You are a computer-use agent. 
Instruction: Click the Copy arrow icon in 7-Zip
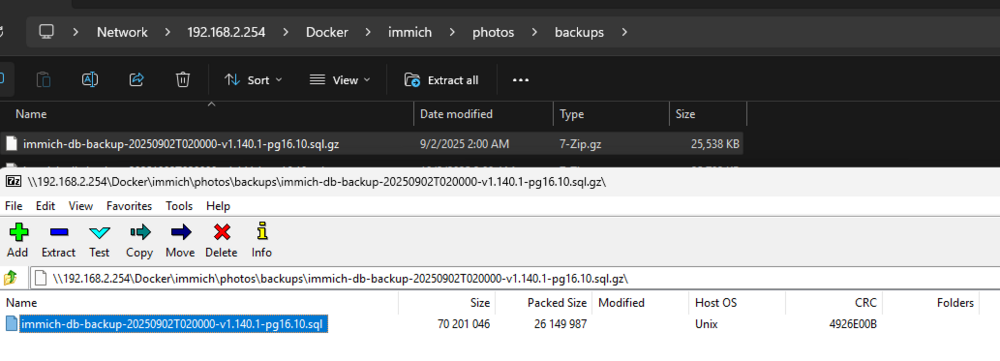[x=139, y=232]
